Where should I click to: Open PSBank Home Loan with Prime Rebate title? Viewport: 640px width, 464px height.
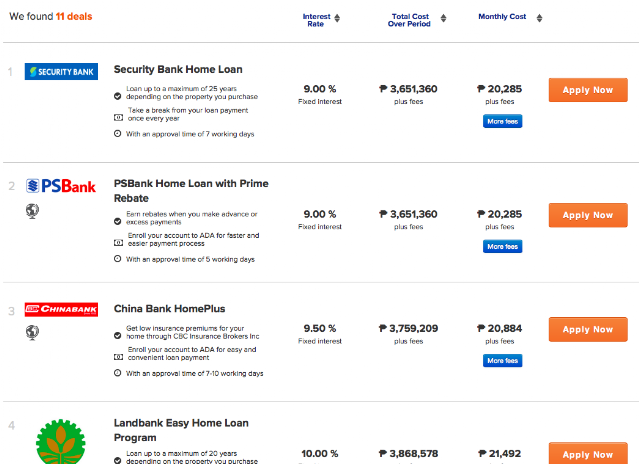[191, 191]
